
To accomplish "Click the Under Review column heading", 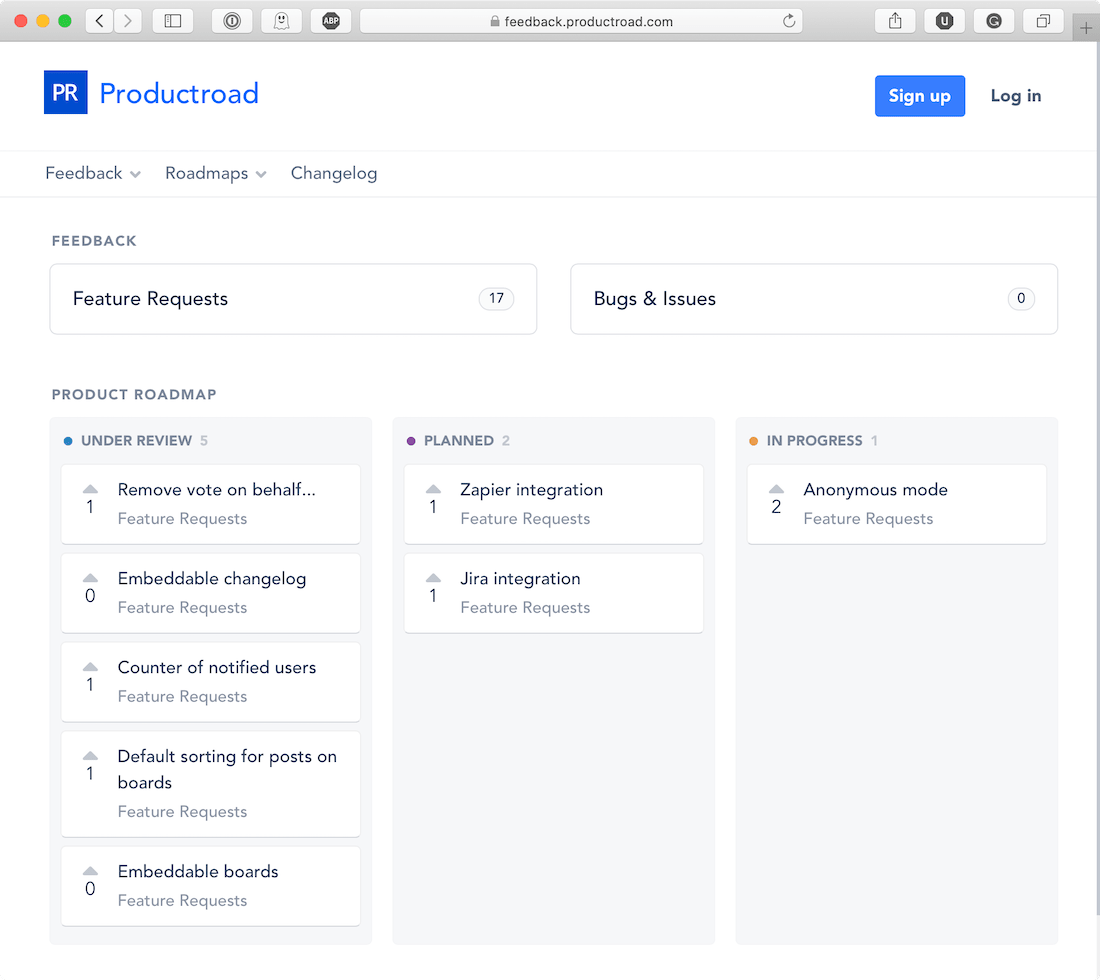I will click(136, 441).
